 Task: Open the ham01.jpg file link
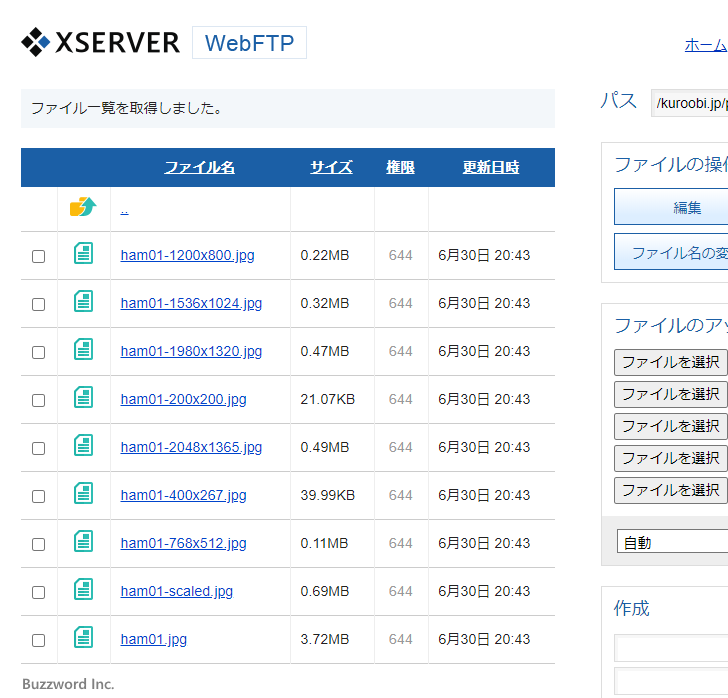[x=154, y=639]
